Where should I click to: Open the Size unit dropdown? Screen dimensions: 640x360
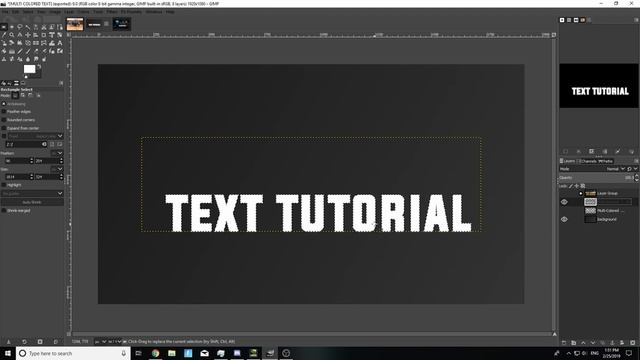pos(57,169)
